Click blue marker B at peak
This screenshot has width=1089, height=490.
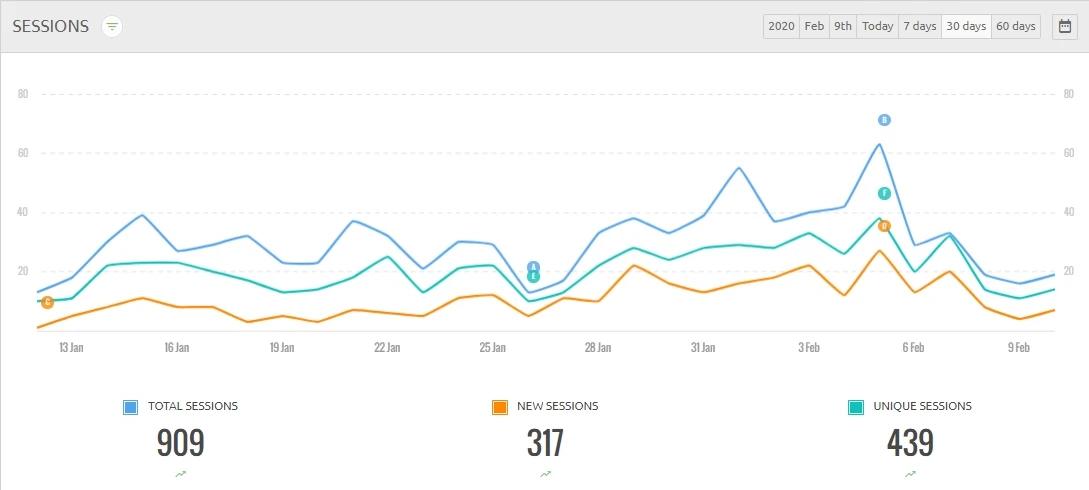(884, 120)
